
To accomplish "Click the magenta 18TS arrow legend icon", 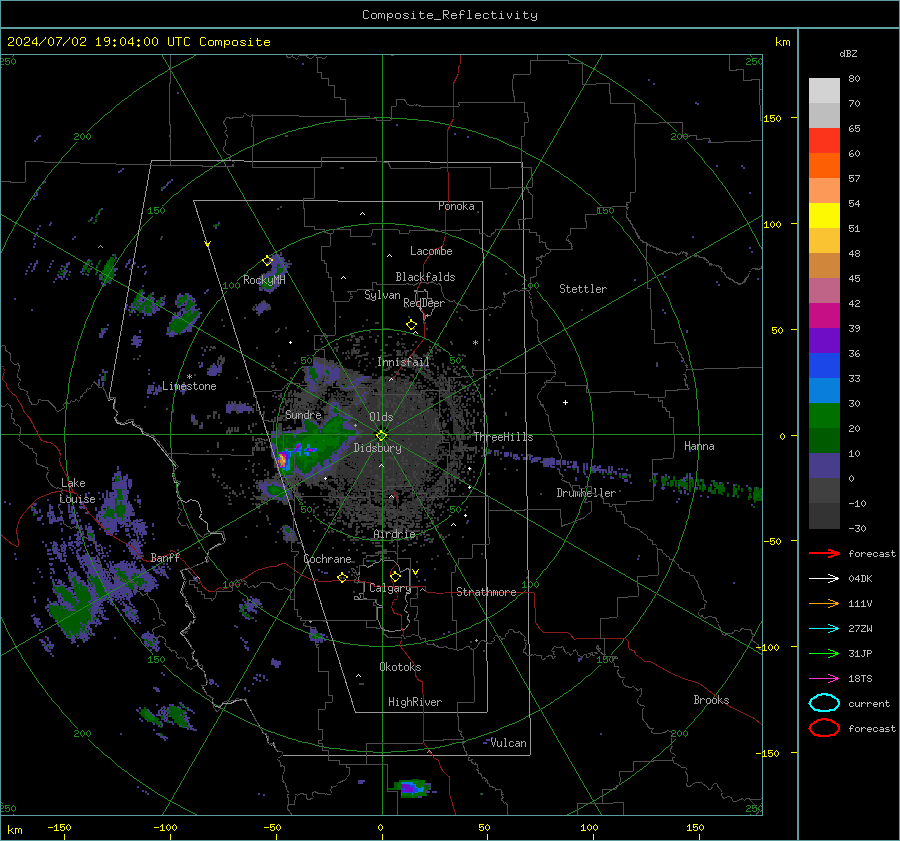I will (x=824, y=679).
